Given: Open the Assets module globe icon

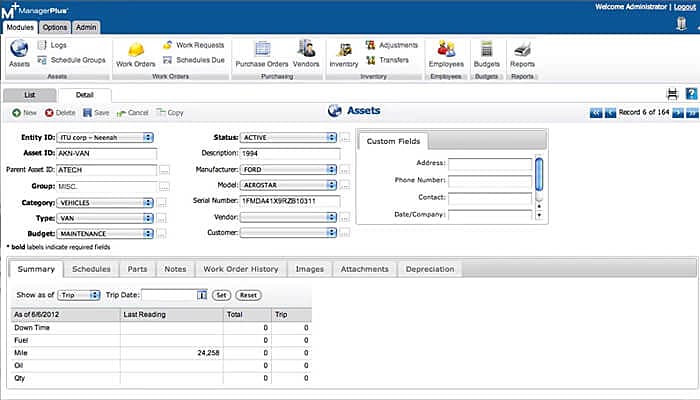Looking at the screenshot, I should (19, 48).
